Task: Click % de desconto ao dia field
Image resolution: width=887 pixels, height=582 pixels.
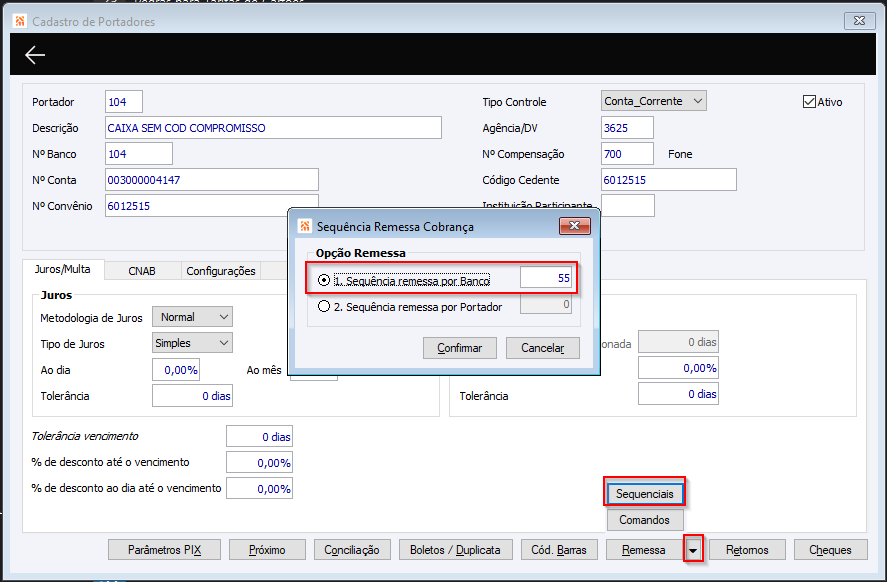Action: tap(259, 489)
